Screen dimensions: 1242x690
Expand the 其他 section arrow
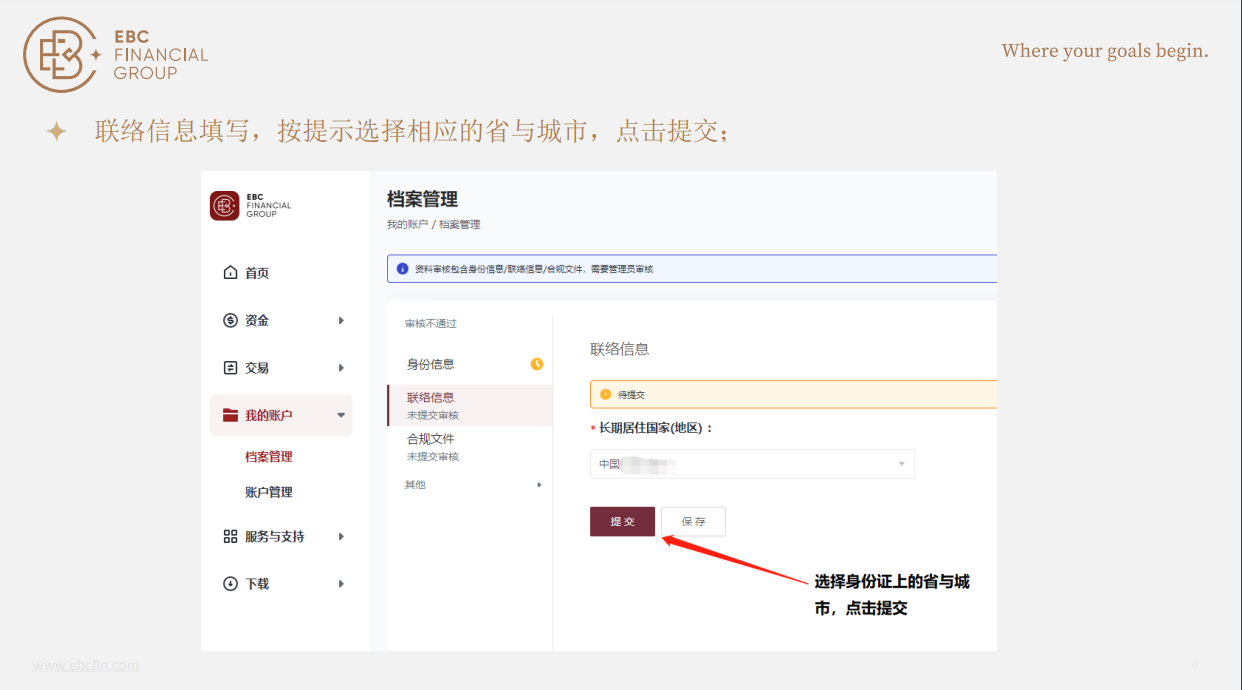[x=539, y=485]
